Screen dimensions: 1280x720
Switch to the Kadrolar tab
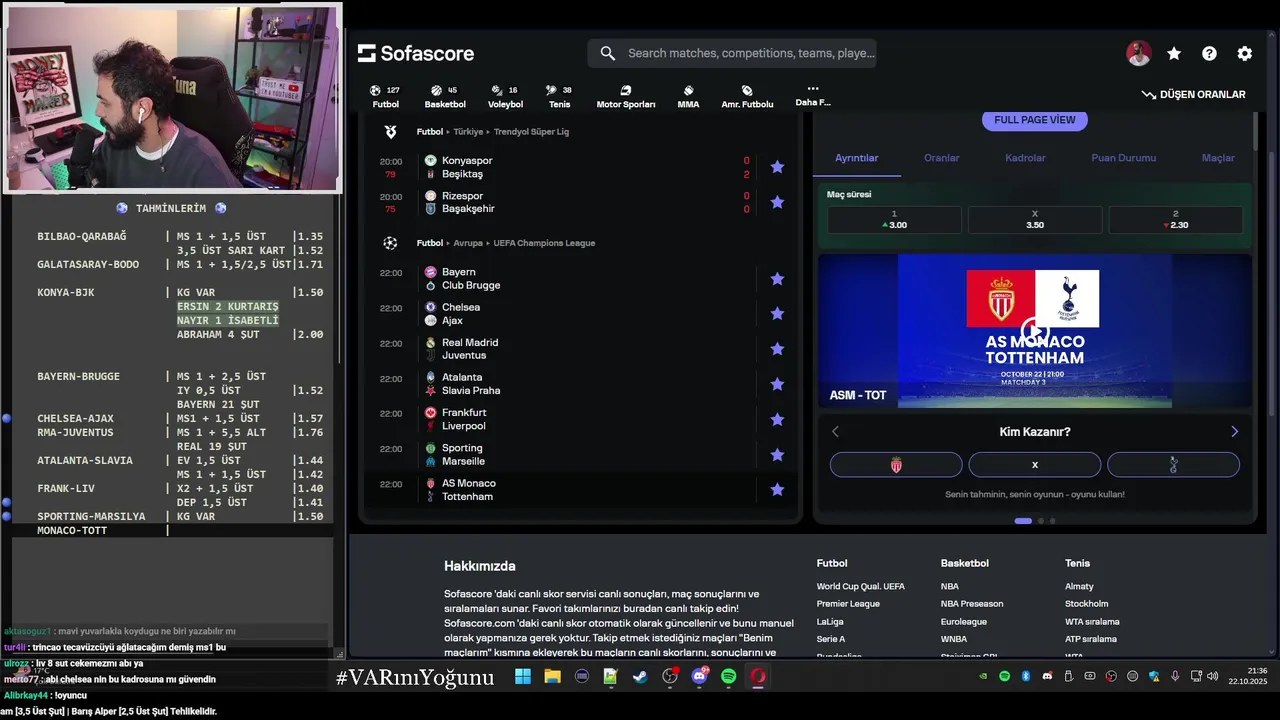1025,158
